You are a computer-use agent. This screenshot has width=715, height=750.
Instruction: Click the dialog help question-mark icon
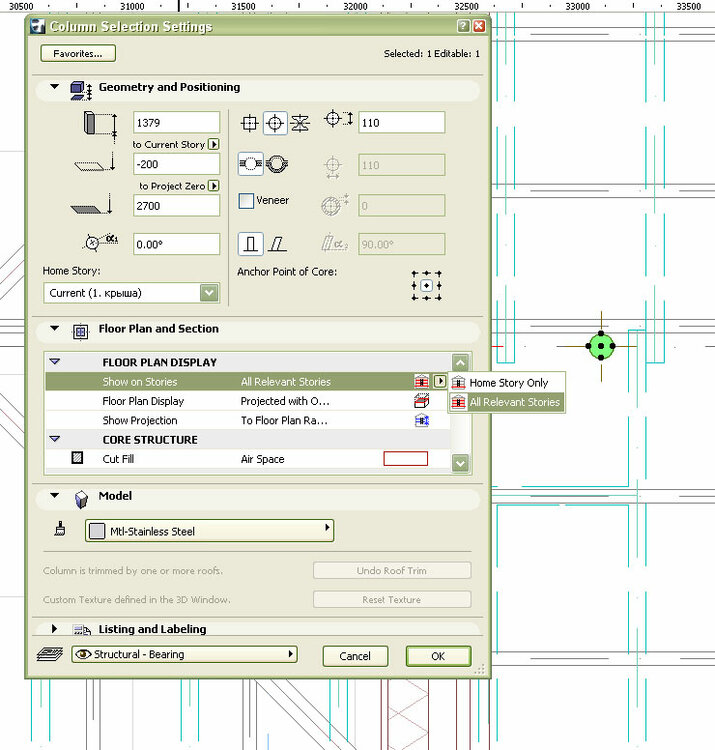(463, 26)
